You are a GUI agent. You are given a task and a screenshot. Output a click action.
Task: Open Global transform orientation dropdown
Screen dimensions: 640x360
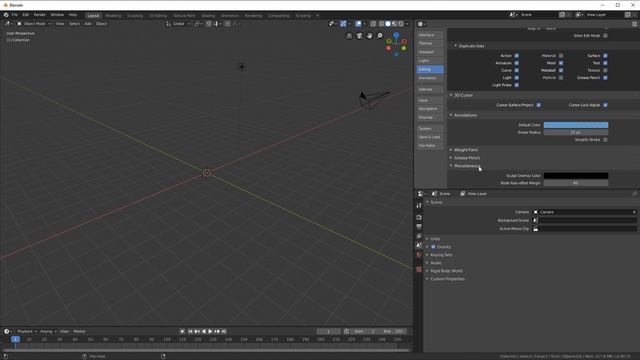point(178,24)
